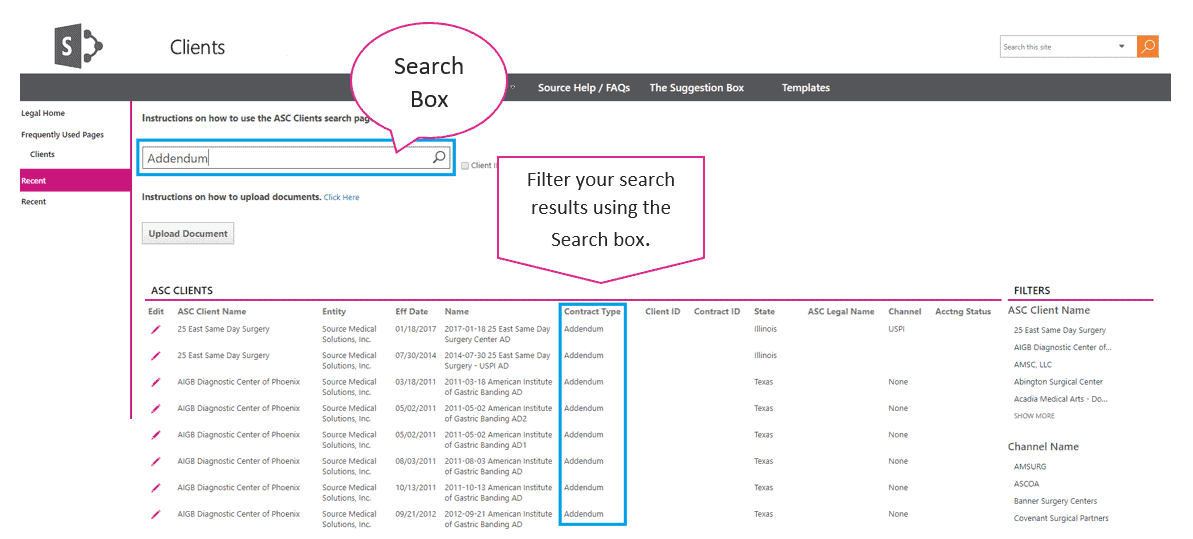1193x539 pixels.
Task: Filter by ASCOA channel
Action: pos(1026,483)
